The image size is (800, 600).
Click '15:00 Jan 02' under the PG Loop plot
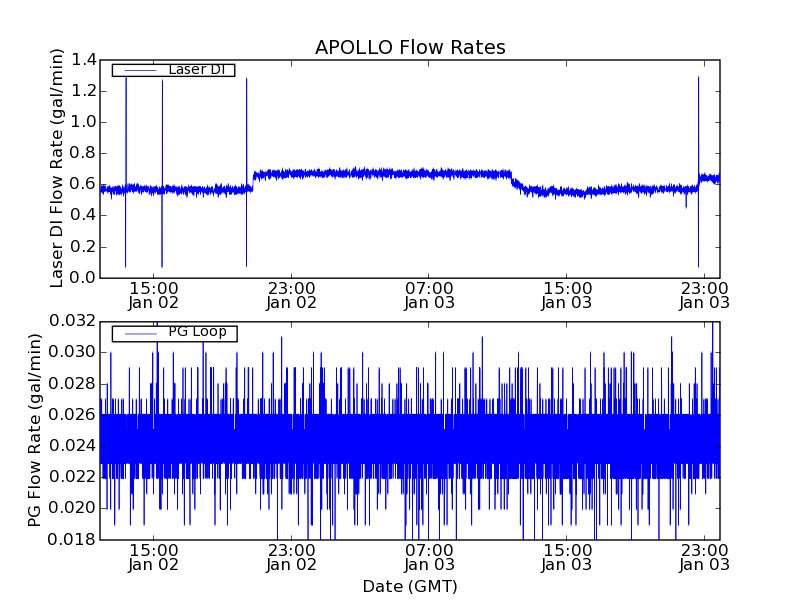point(154,558)
